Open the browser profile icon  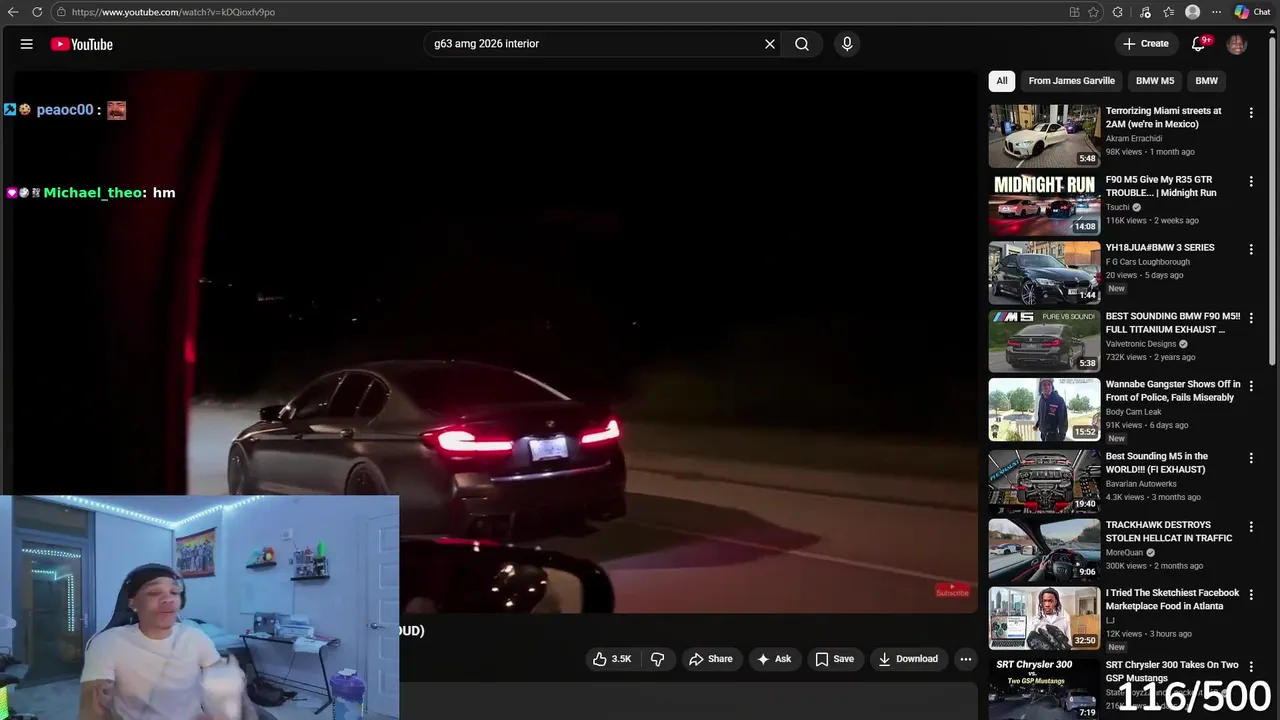pyautogui.click(x=1192, y=12)
